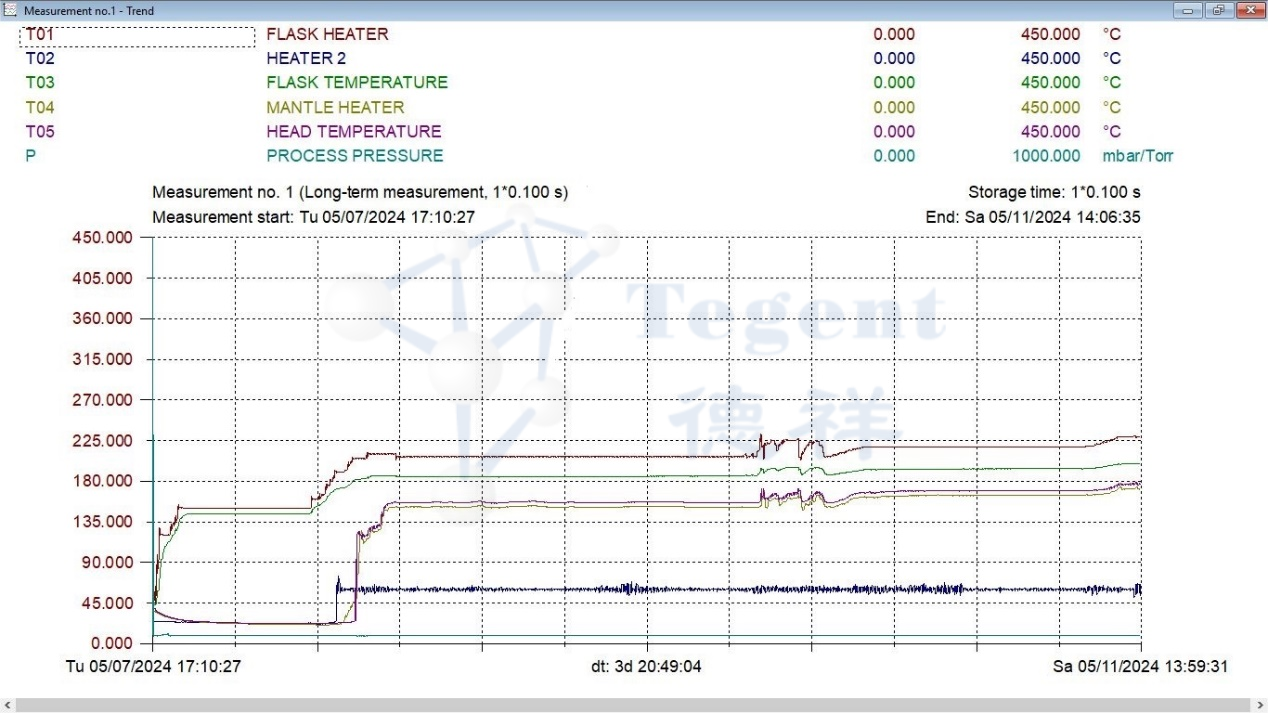The height and width of the screenshot is (713, 1268).
Task: Click the right arrow of horizontal scrollbar
Action: pos(1259,705)
